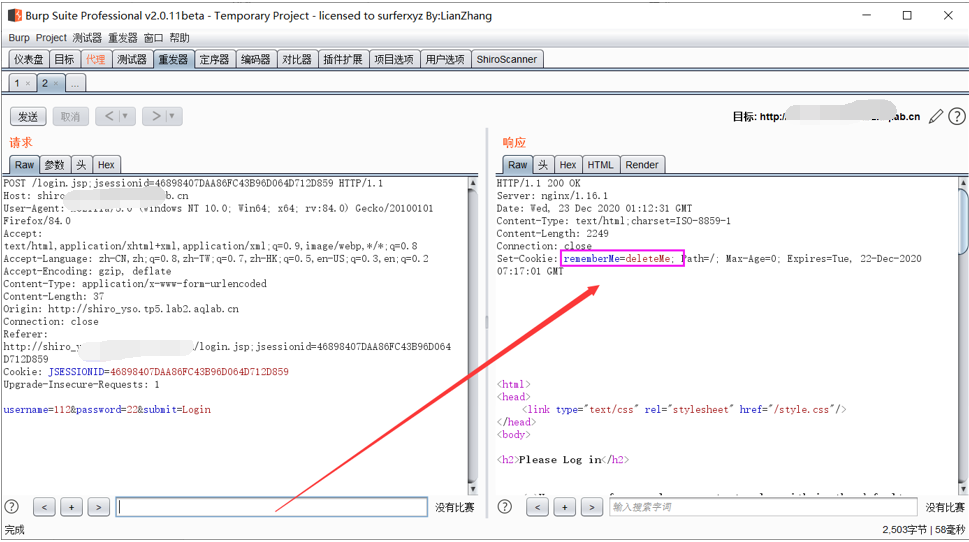969x542 pixels.
Task: Select the response Render tab
Action: tap(642, 165)
